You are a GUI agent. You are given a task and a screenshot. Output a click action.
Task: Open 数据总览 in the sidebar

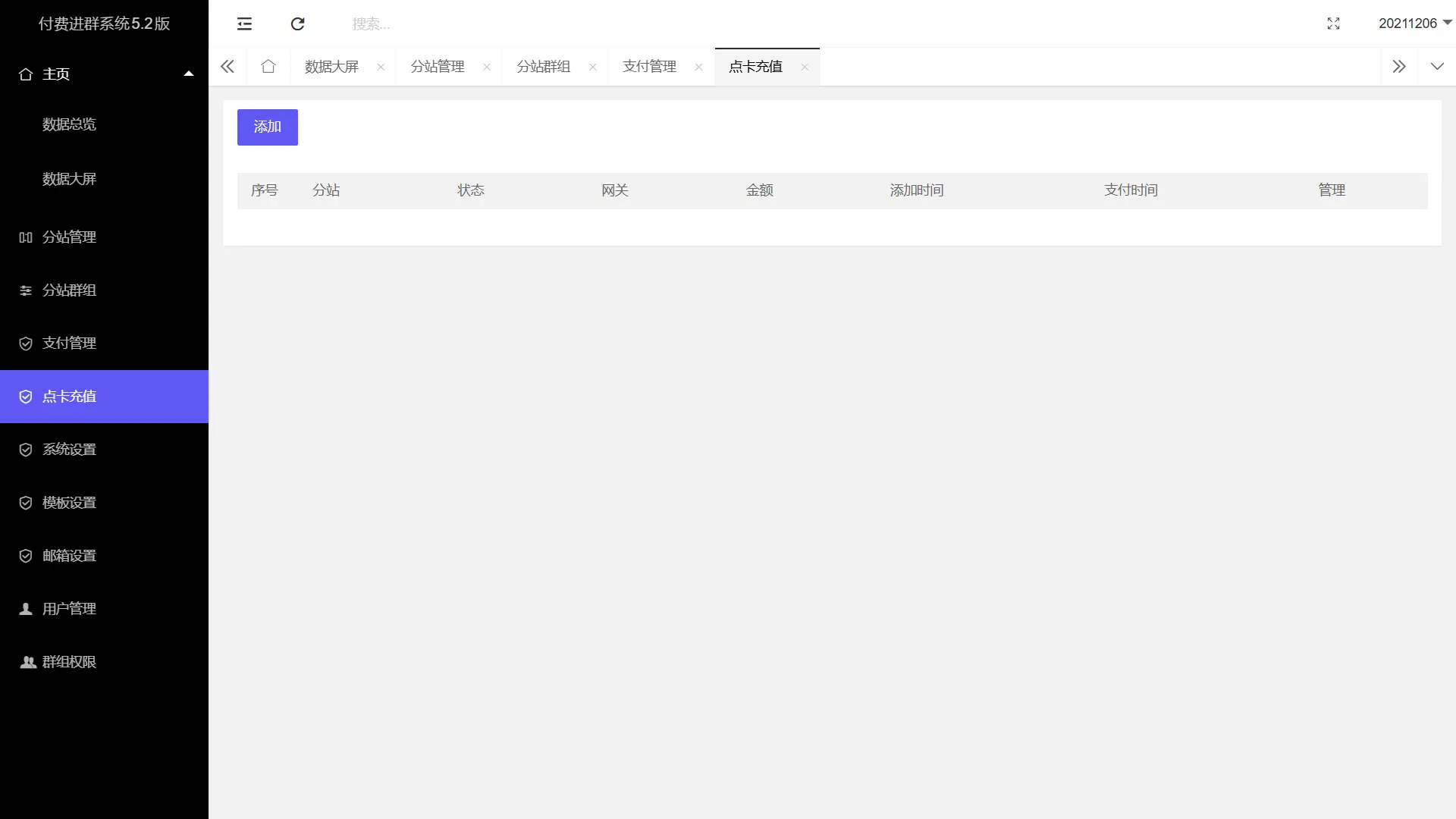pyautogui.click(x=69, y=124)
